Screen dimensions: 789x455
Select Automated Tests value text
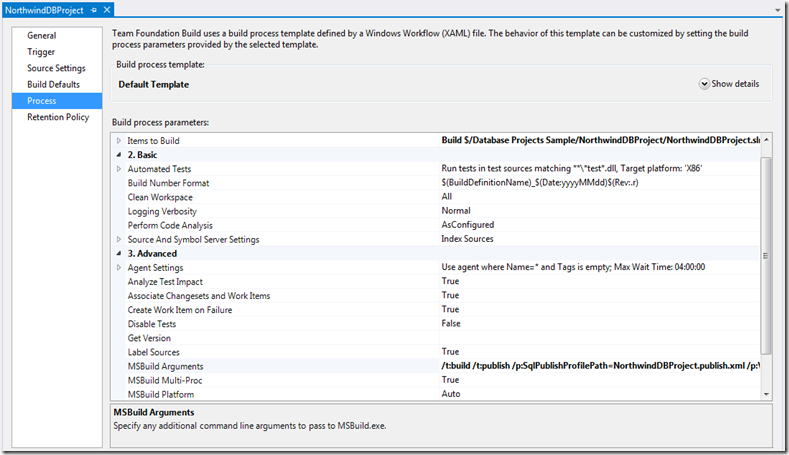572,169
